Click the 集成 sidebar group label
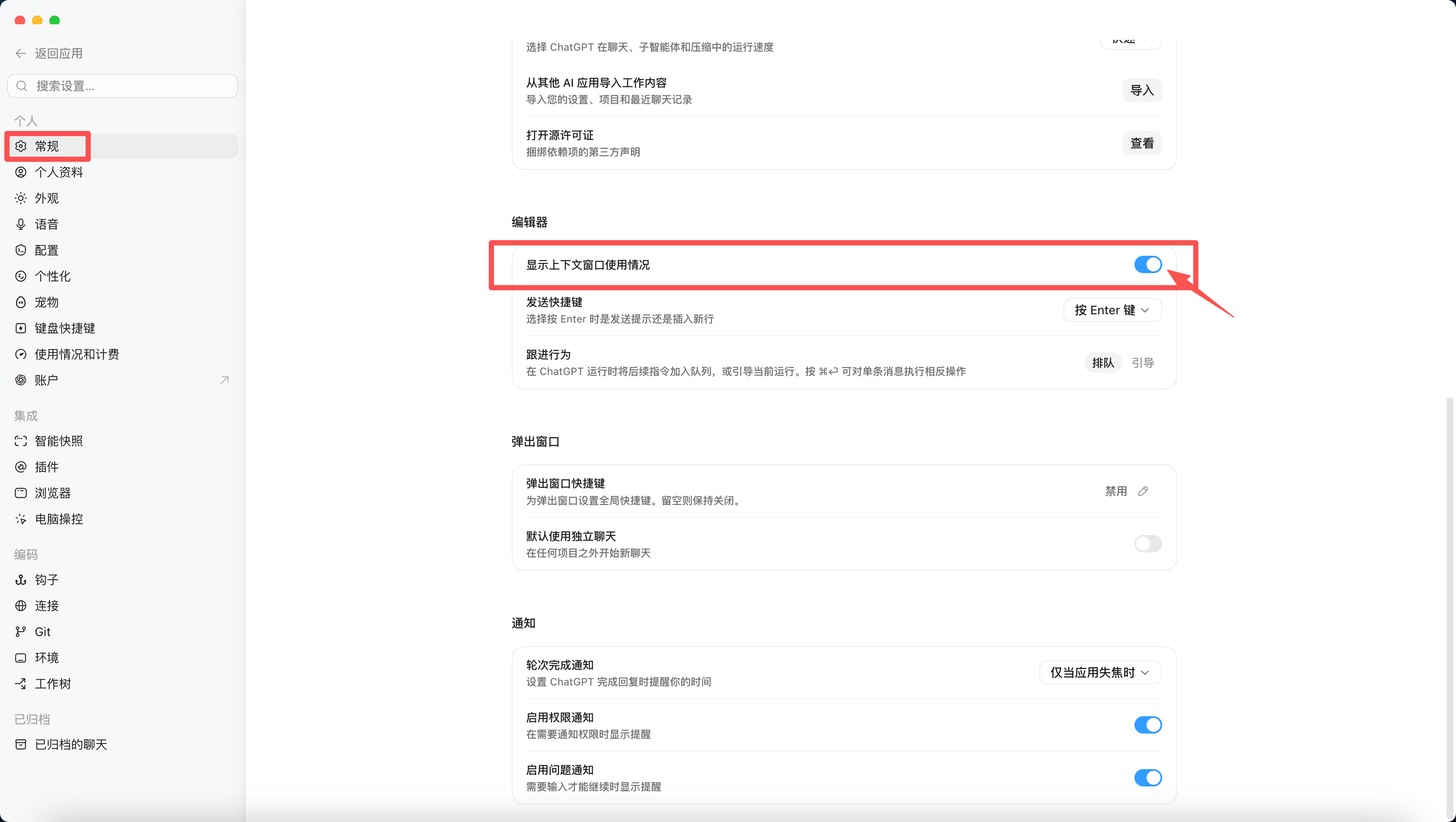This screenshot has height=822, width=1456. click(x=26, y=415)
